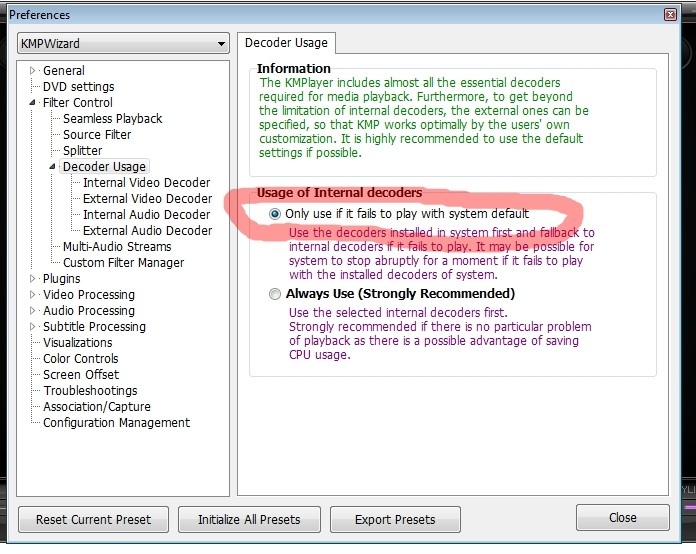Image resolution: width=696 pixels, height=554 pixels.
Task: Switch to the Decoder Usage tab
Action: [x=286, y=43]
